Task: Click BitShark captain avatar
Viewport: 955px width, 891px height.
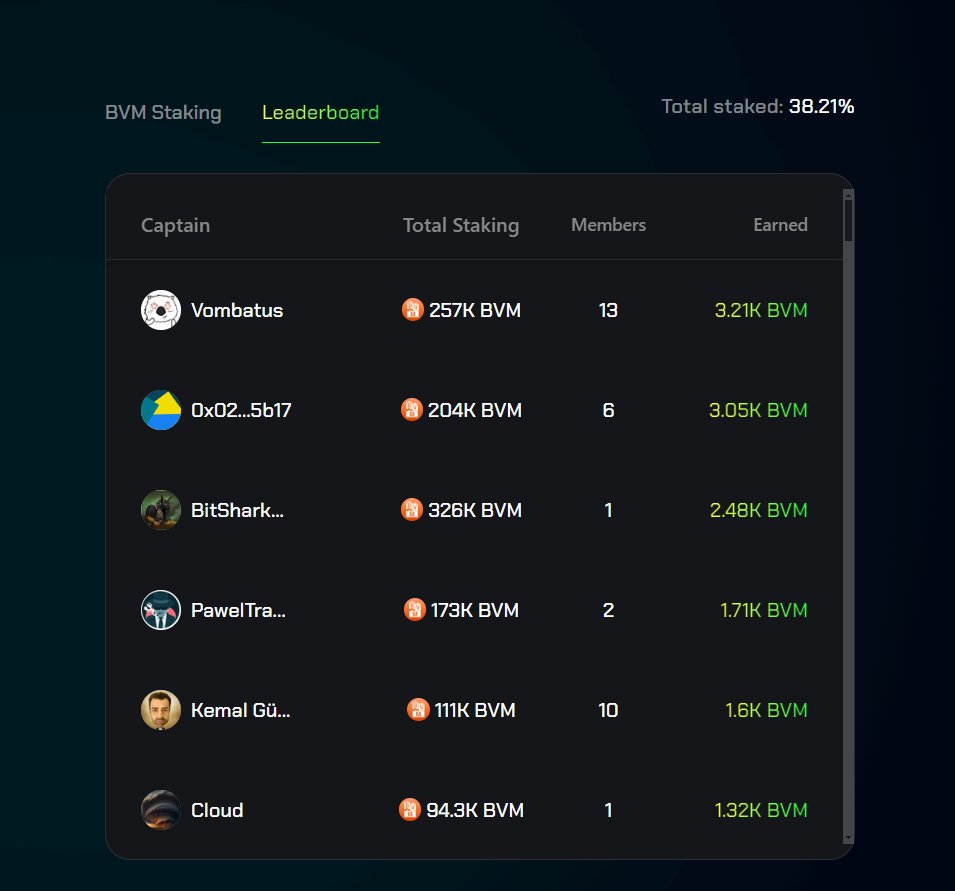Action: (x=161, y=510)
